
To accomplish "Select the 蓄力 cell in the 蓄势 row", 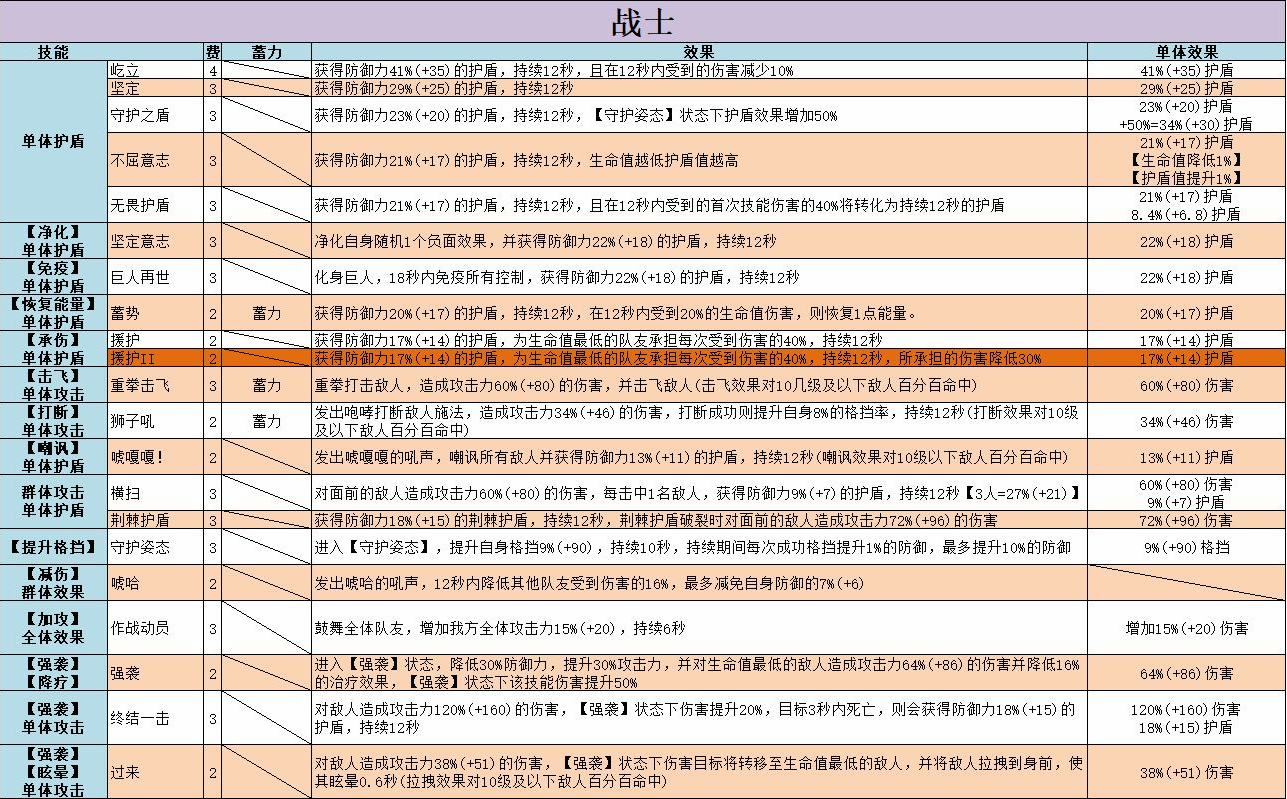I will [x=267, y=313].
